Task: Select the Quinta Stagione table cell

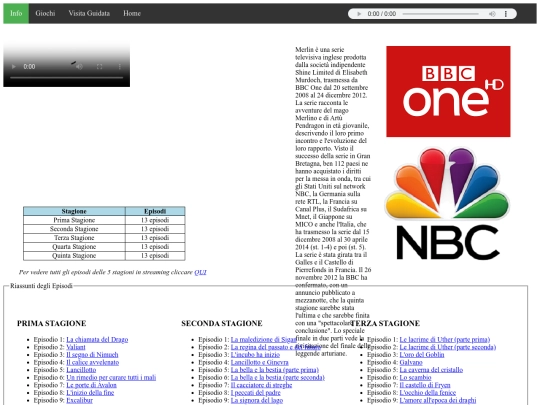Action: [x=74, y=256]
